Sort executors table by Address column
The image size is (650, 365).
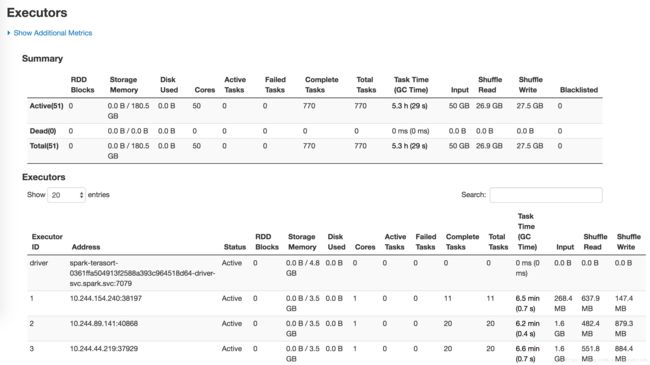[86, 247]
